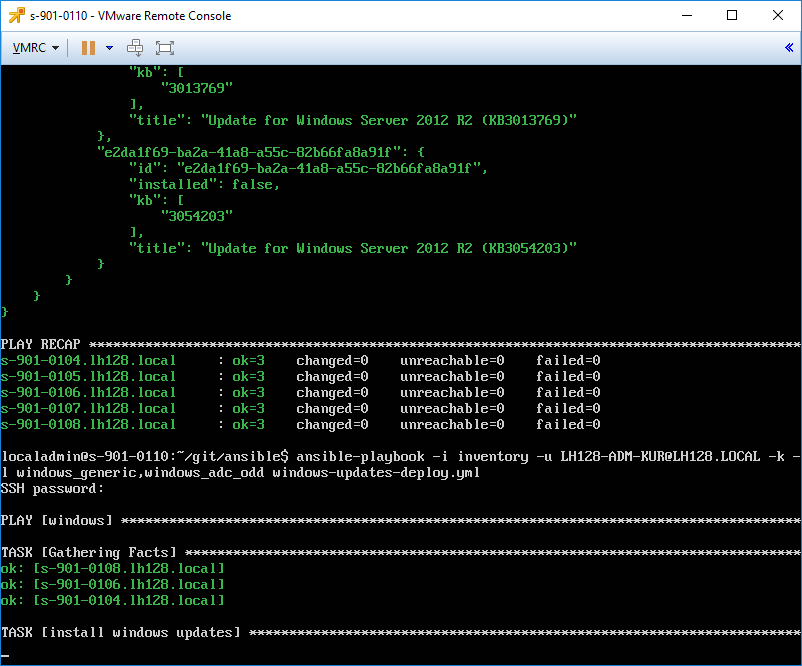Screen dimensions: 802x666
Task: Click title text for KB3054203 update
Action: coord(353,248)
